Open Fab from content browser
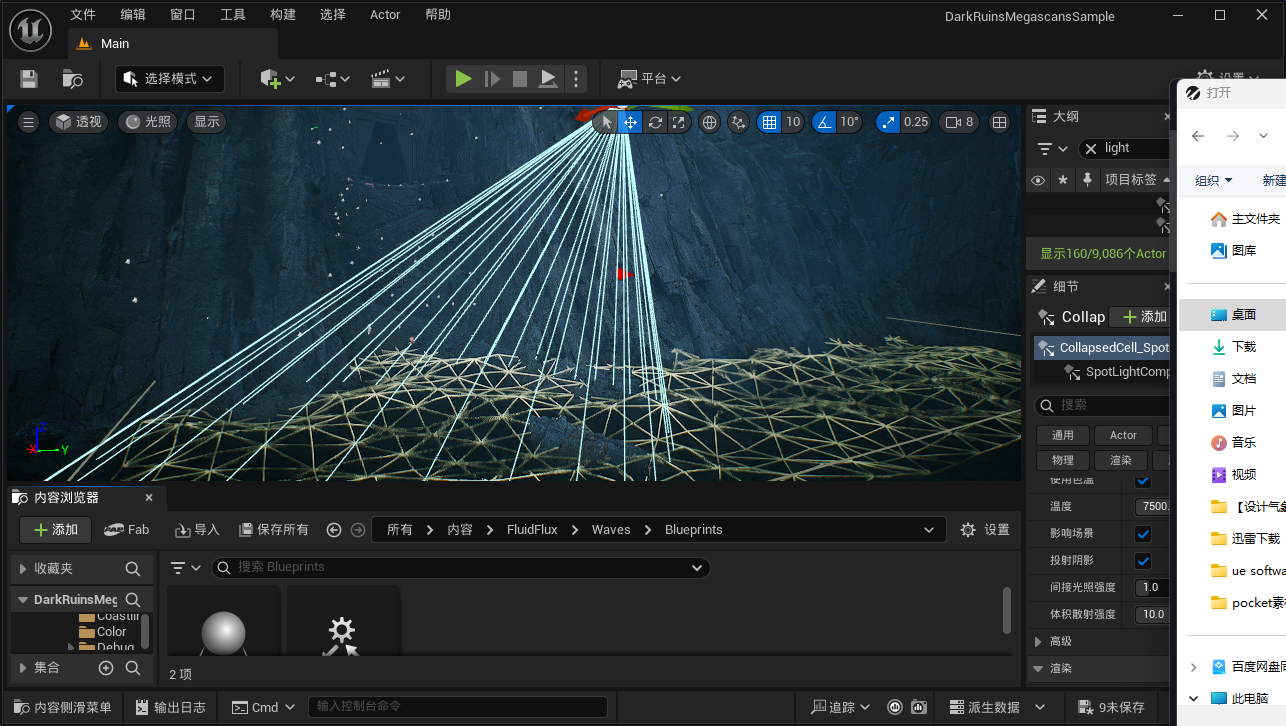The image size is (1286, 726). [127, 530]
